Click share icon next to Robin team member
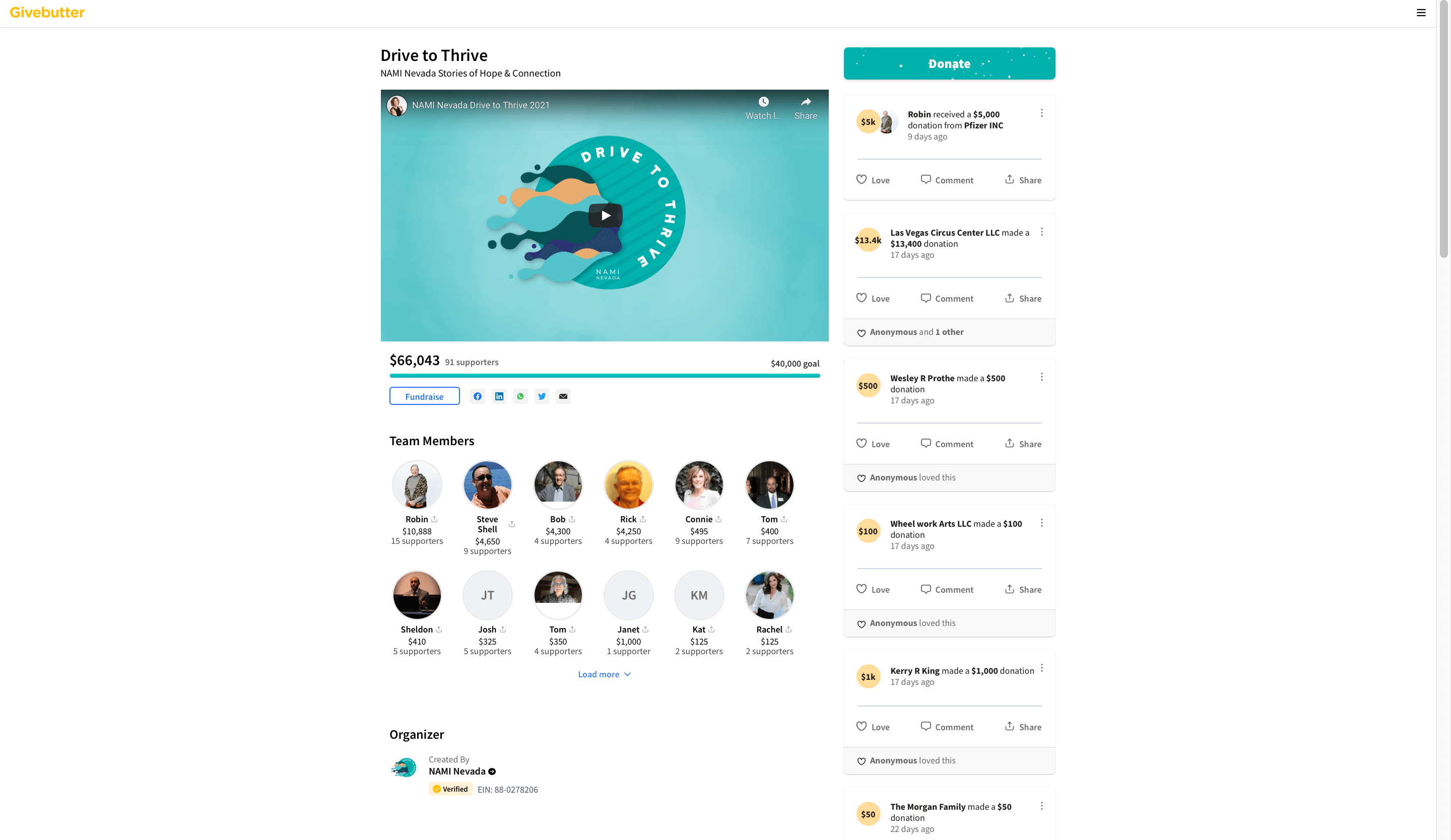Viewport: 1451px width, 840px height. pos(435,519)
